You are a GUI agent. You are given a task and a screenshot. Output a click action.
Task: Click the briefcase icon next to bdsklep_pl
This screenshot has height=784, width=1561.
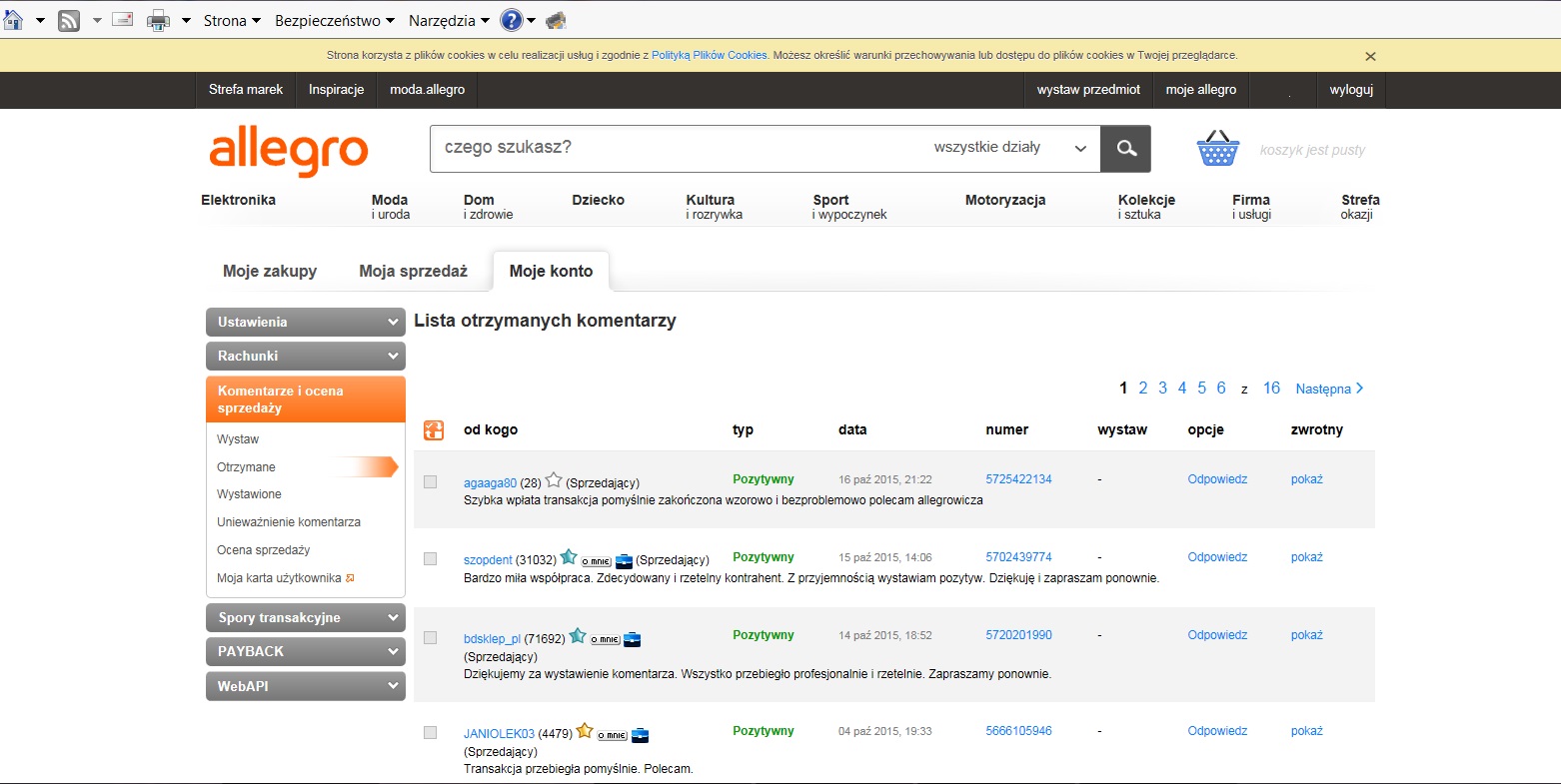(632, 639)
